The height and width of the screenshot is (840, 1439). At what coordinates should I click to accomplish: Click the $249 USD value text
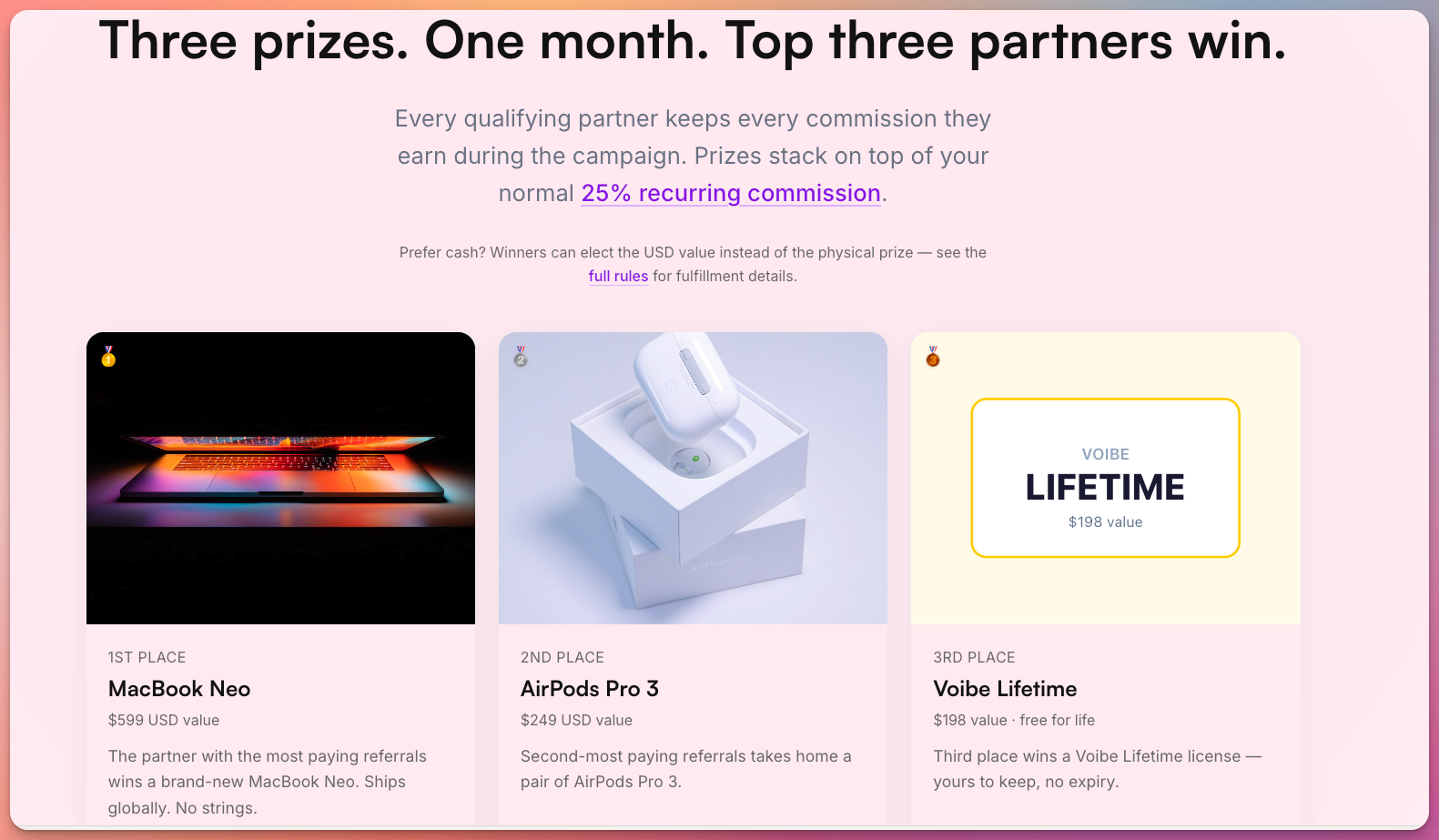pyautogui.click(x=576, y=720)
